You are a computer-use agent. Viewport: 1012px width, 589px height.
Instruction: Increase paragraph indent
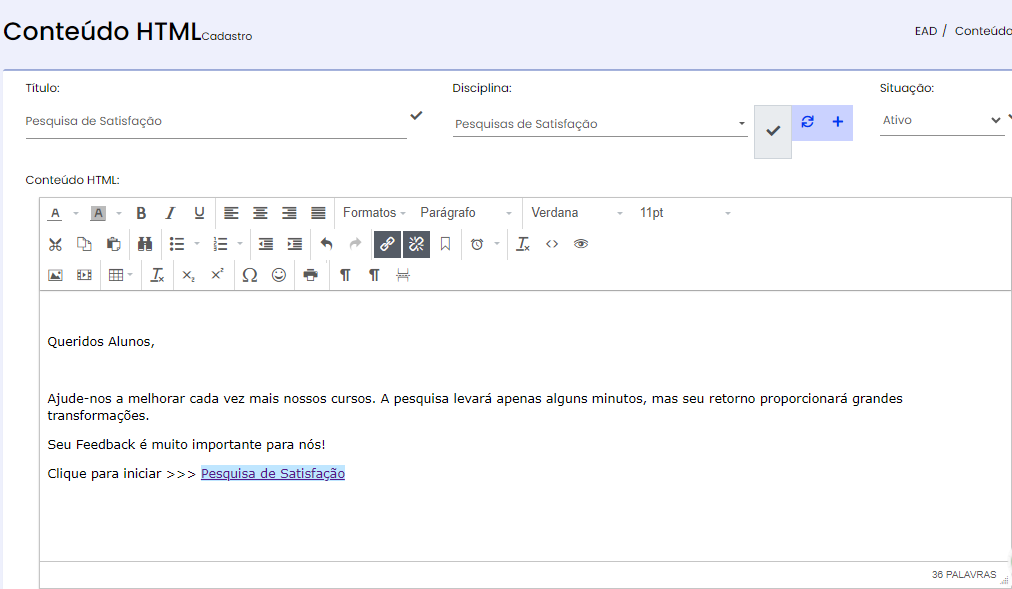[x=294, y=244]
